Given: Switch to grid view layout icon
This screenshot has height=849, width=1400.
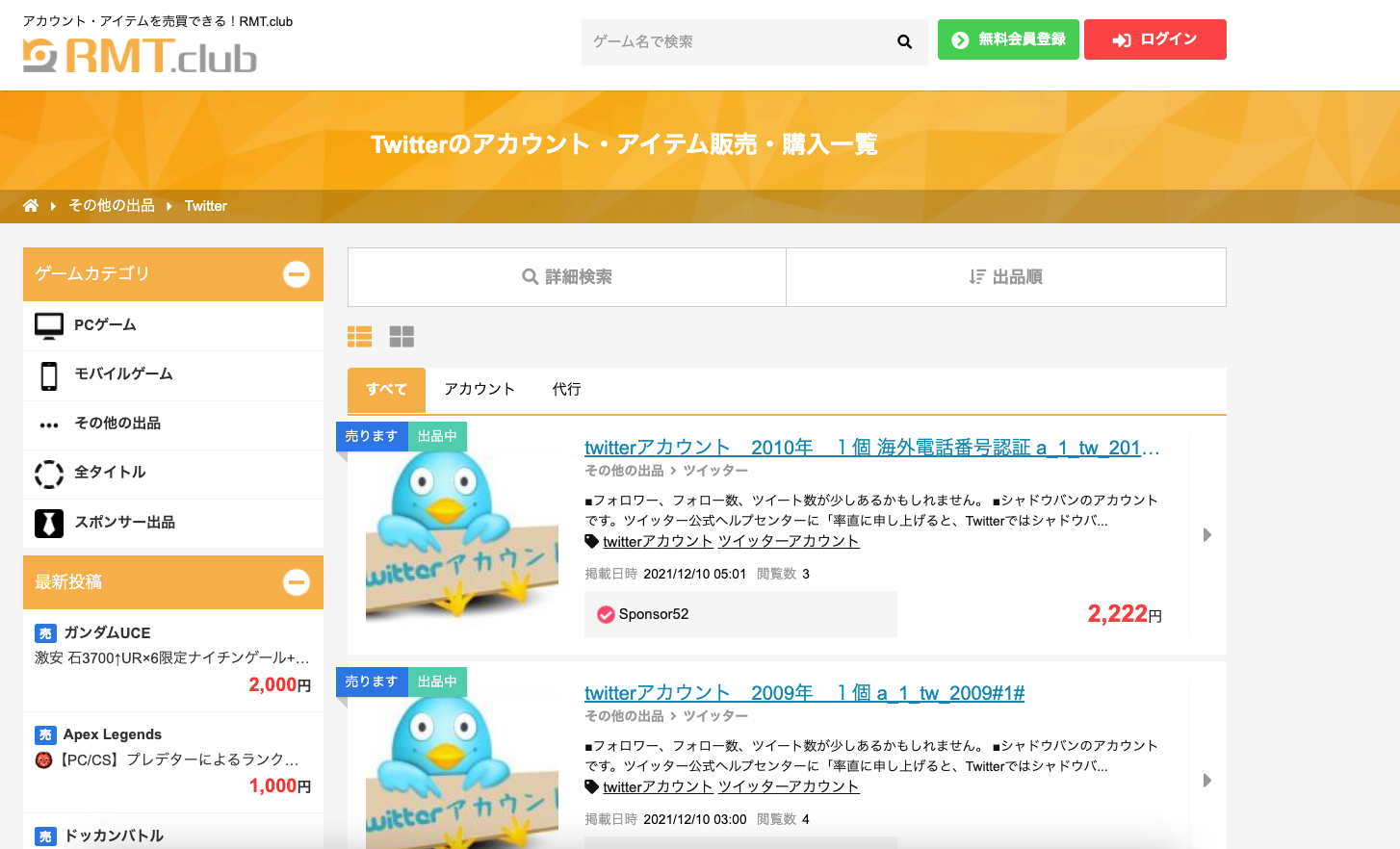Looking at the screenshot, I should click(402, 336).
